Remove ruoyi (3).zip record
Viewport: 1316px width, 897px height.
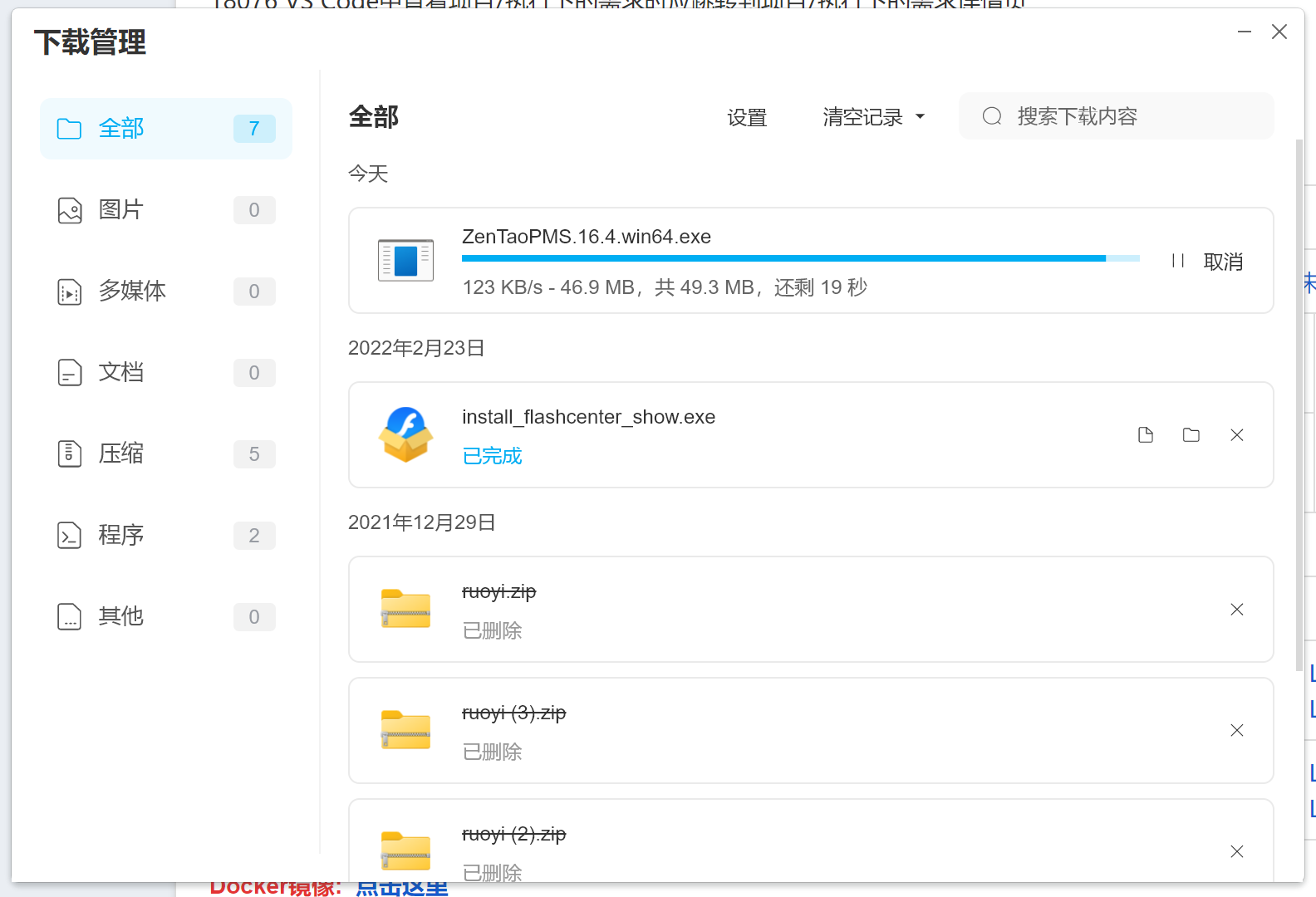[1237, 730]
